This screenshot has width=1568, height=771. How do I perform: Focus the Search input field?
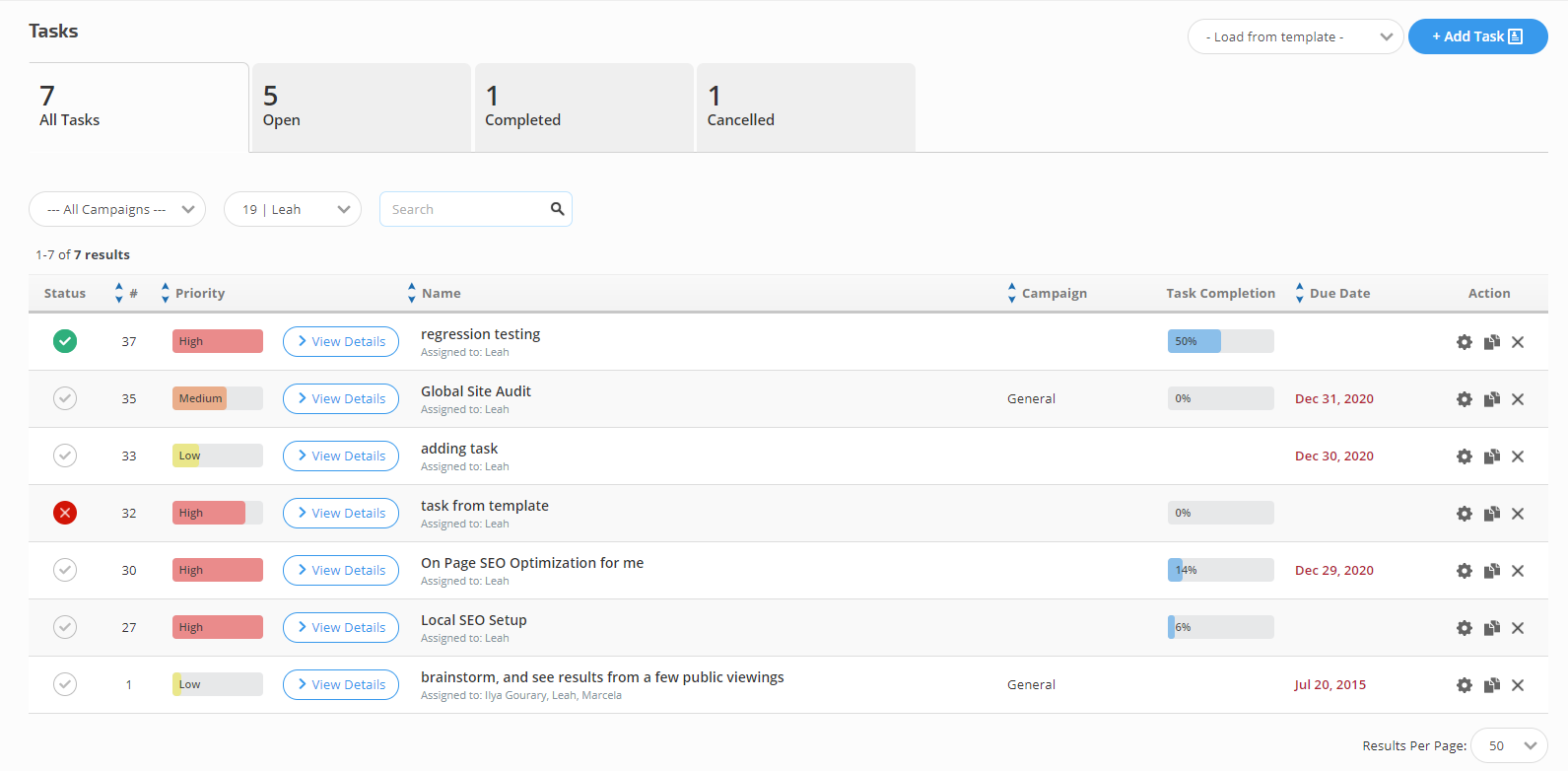(465, 209)
